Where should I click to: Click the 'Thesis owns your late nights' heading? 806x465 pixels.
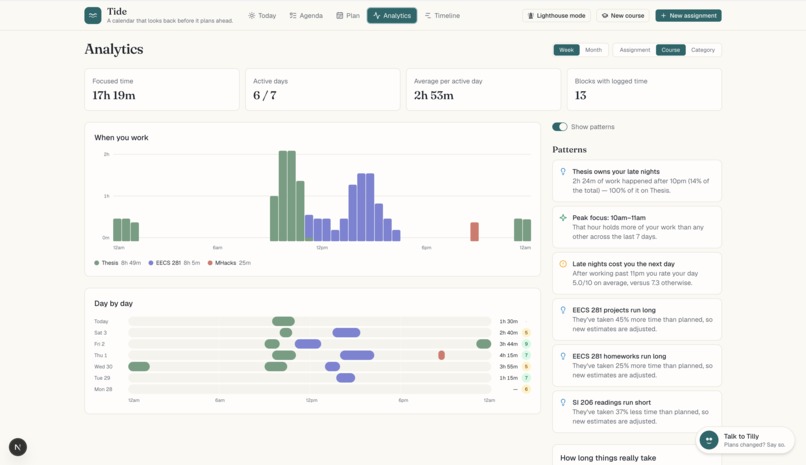point(616,172)
